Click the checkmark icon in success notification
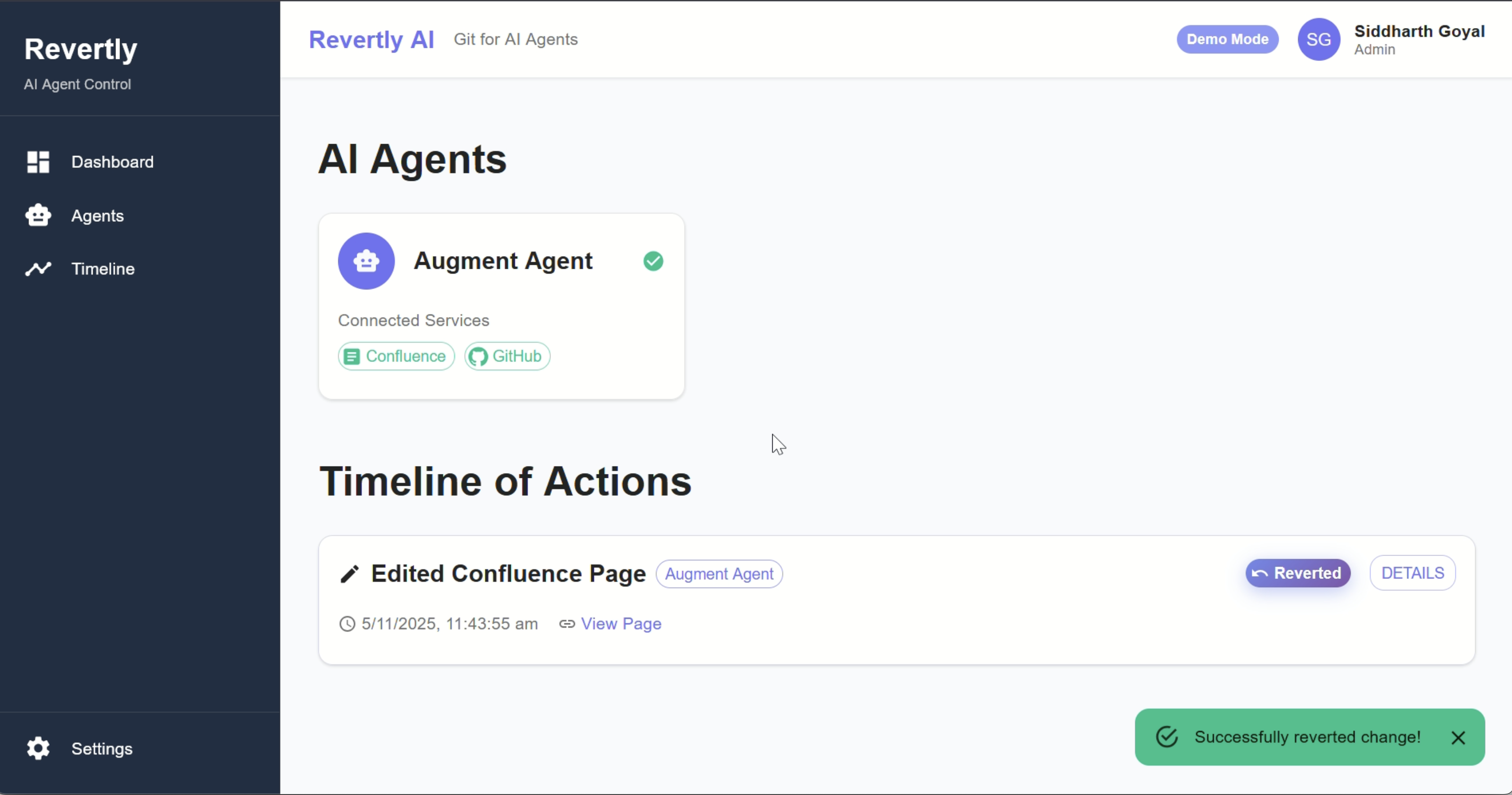1512x795 pixels. click(1168, 737)
